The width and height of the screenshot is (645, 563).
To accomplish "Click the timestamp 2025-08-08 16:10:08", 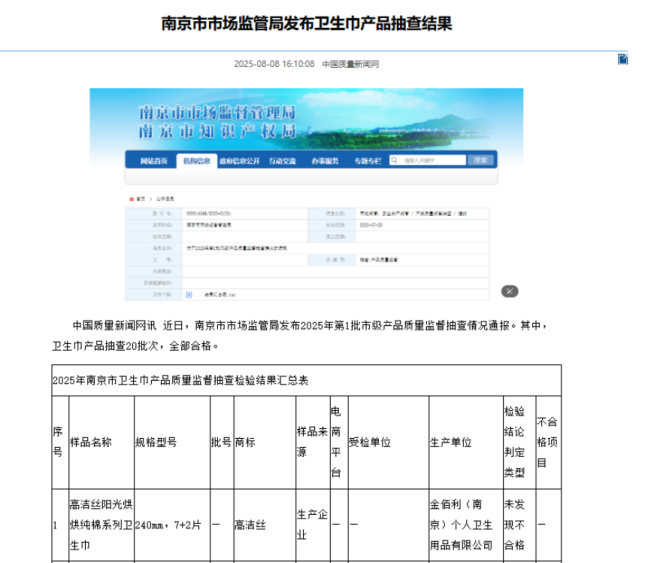I will click(274, 64).
